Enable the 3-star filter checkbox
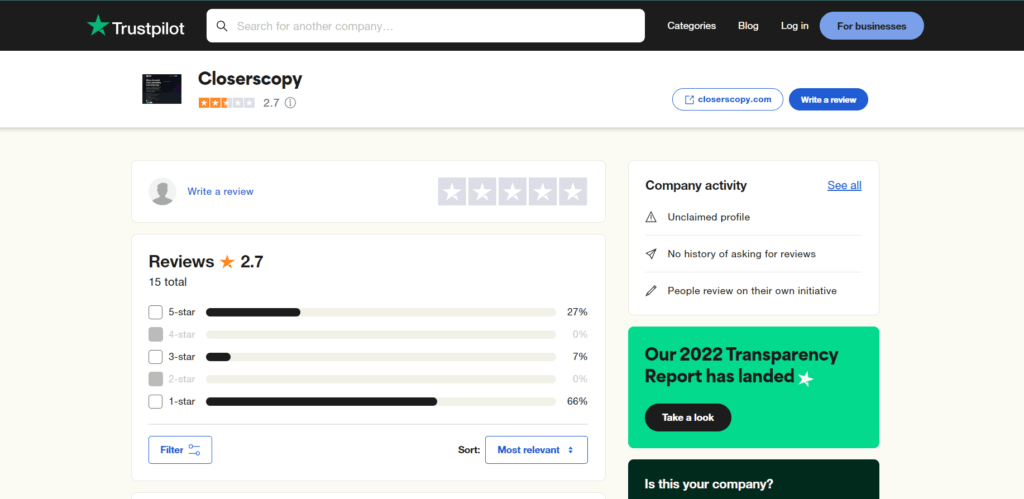The height and width of the screenshot is (499, 1024). click(x=155, y=357)
